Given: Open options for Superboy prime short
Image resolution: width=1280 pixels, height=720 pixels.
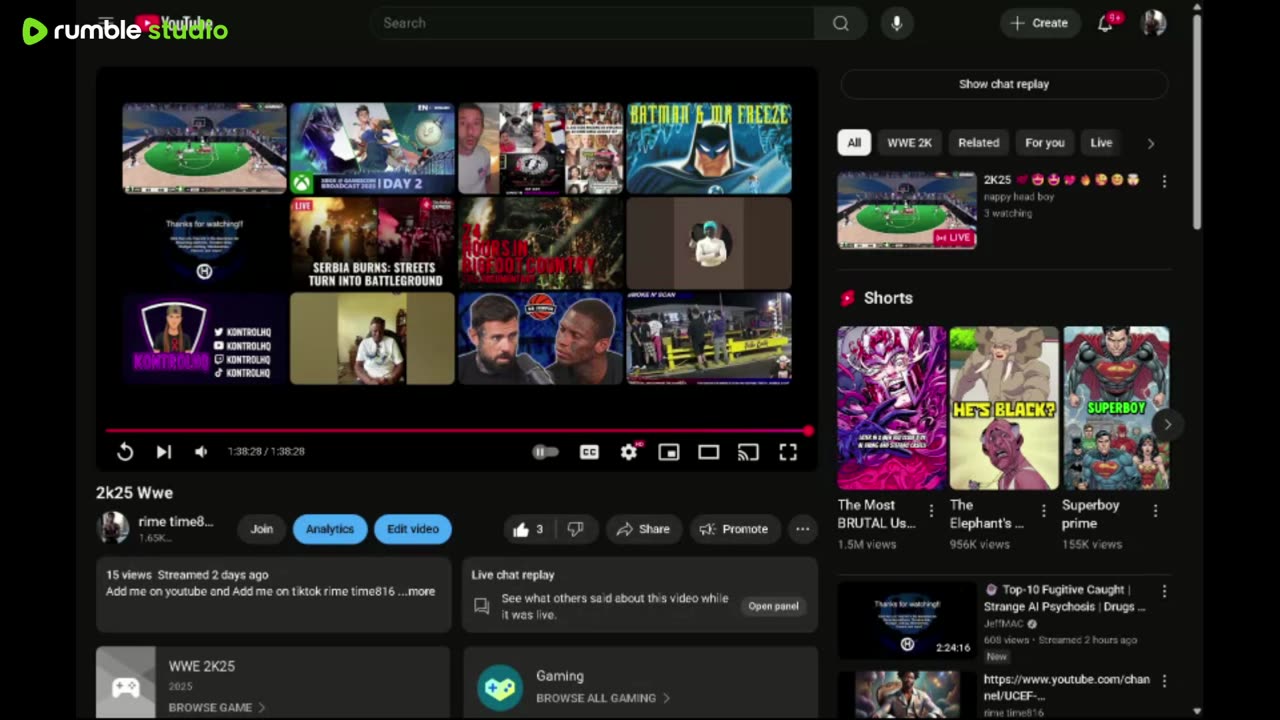Looking at the screenshot, I should pos(1156,511).
